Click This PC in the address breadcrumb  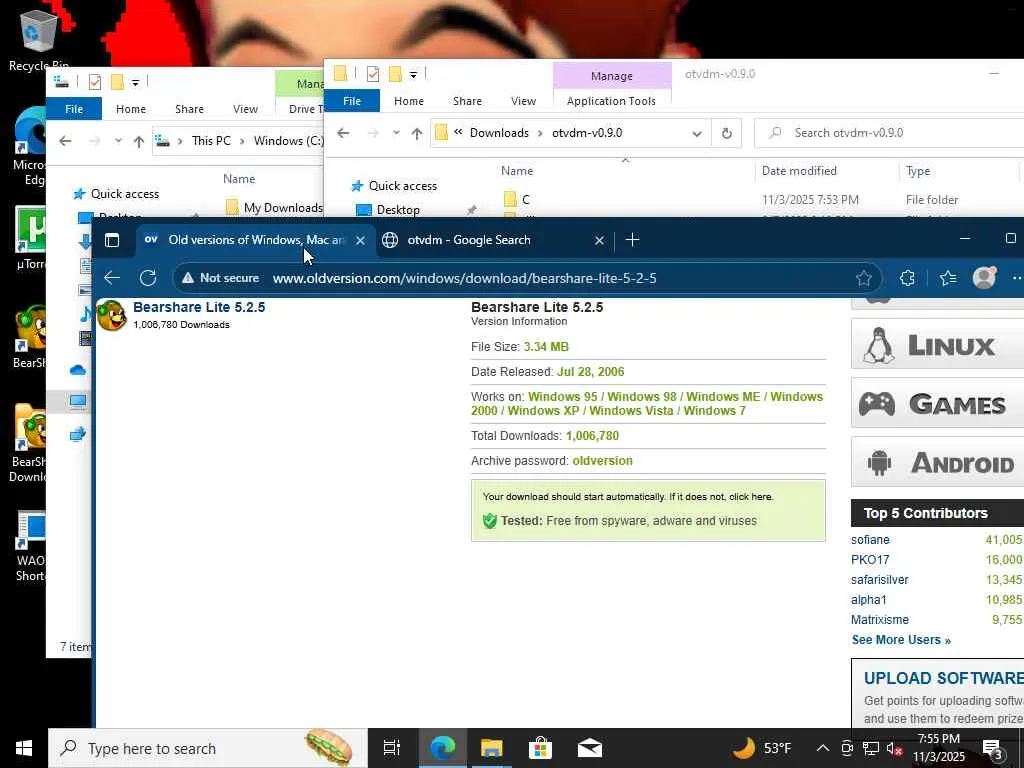point(211,141)
